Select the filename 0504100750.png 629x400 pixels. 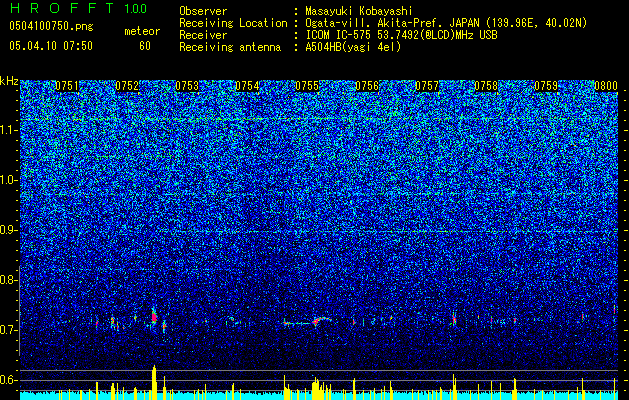(x=51, y=26)
